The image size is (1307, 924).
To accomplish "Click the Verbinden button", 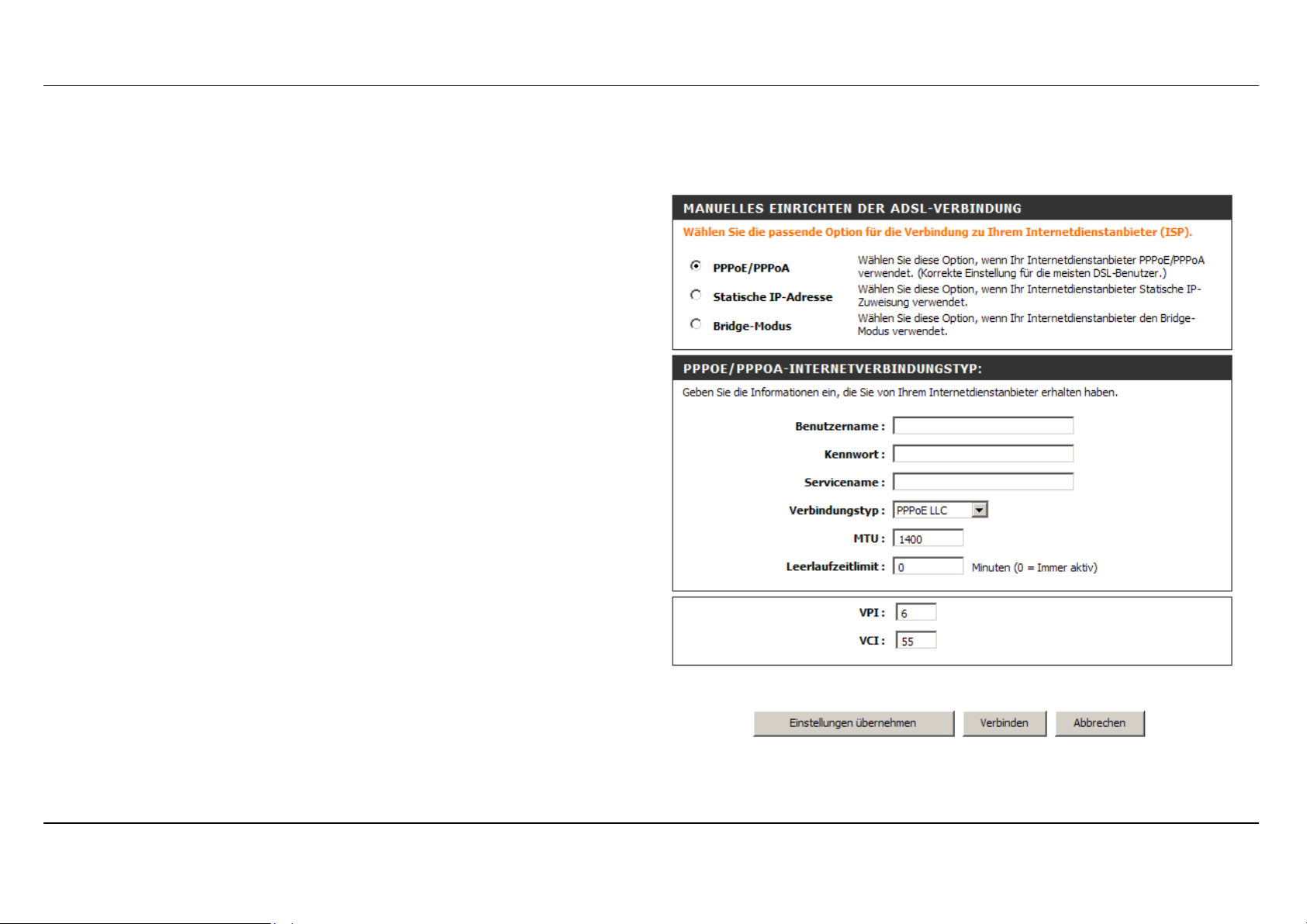I will 1004,723.
